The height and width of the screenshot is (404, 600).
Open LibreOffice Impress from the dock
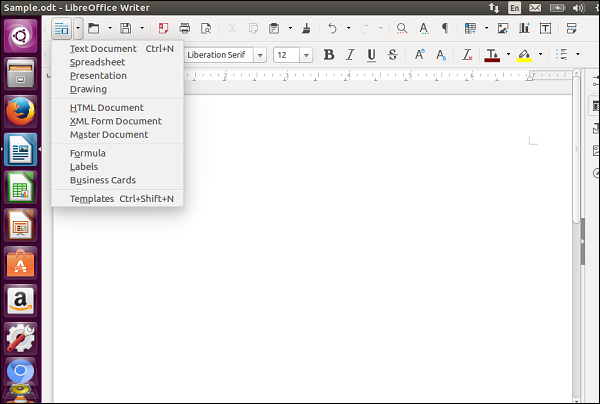pyautogui.click(x=21, y=225)
